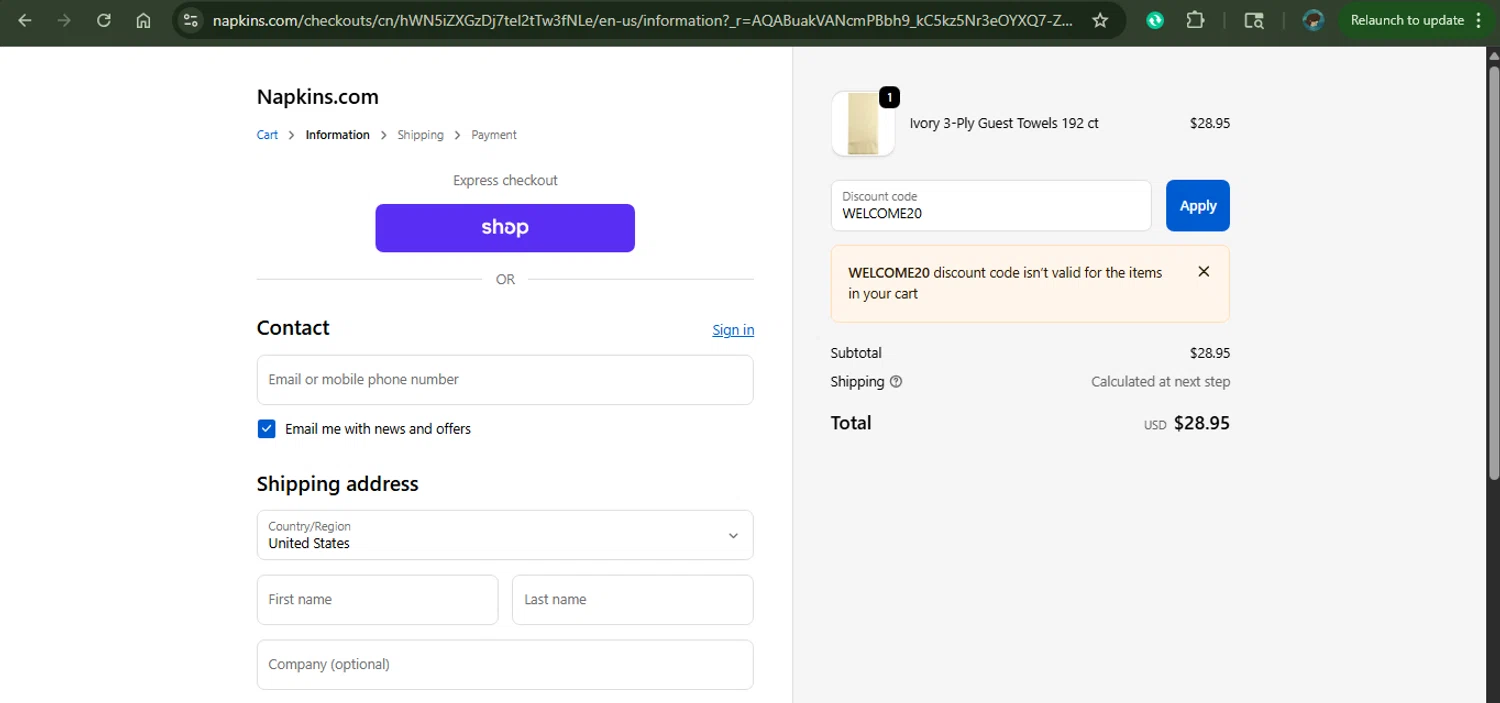Open the green extension icon in toolbar
Screen dimensions: 1500x703
click(1155, 20)
